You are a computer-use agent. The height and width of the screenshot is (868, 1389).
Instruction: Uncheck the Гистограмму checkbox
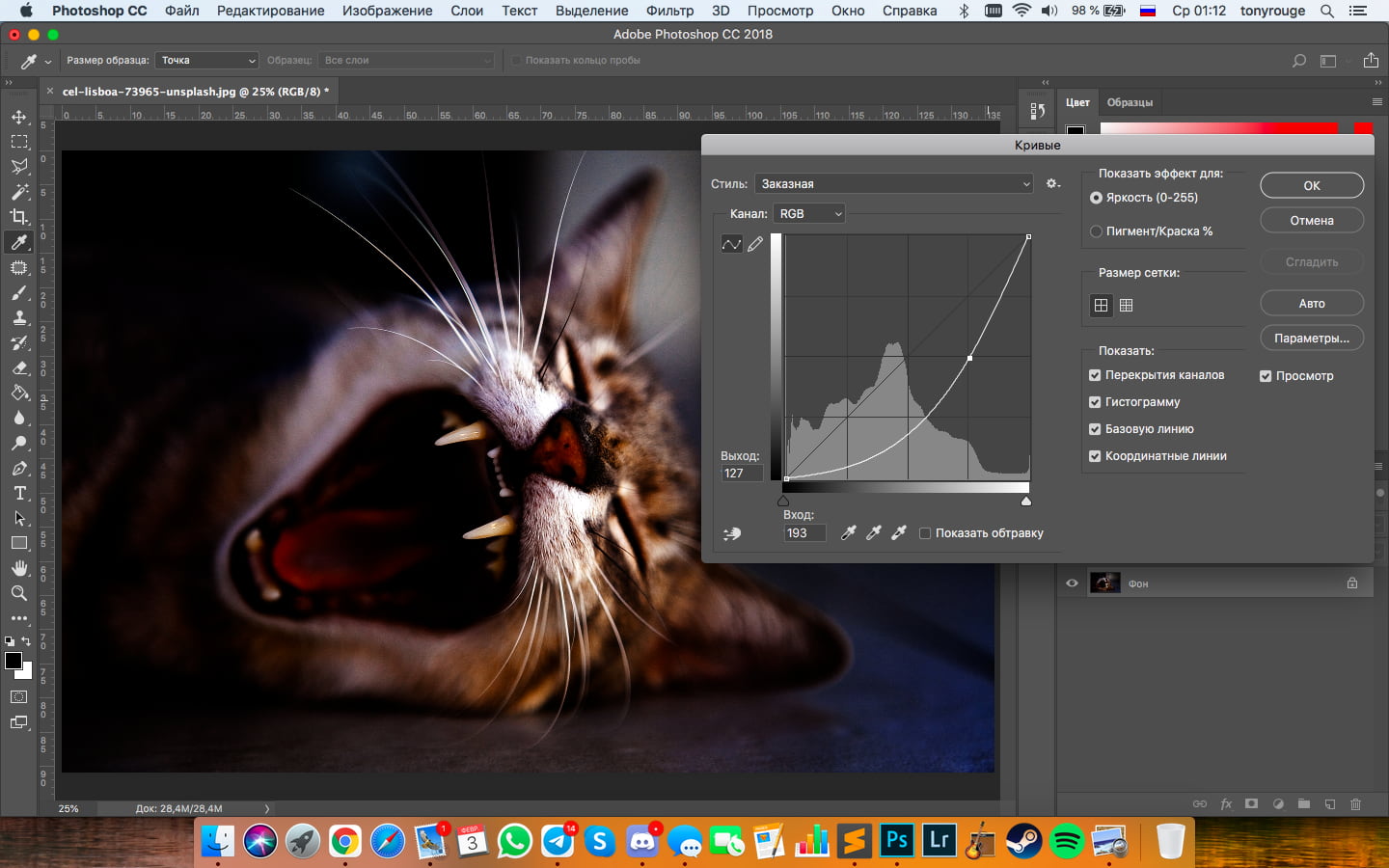[1095, 402]
